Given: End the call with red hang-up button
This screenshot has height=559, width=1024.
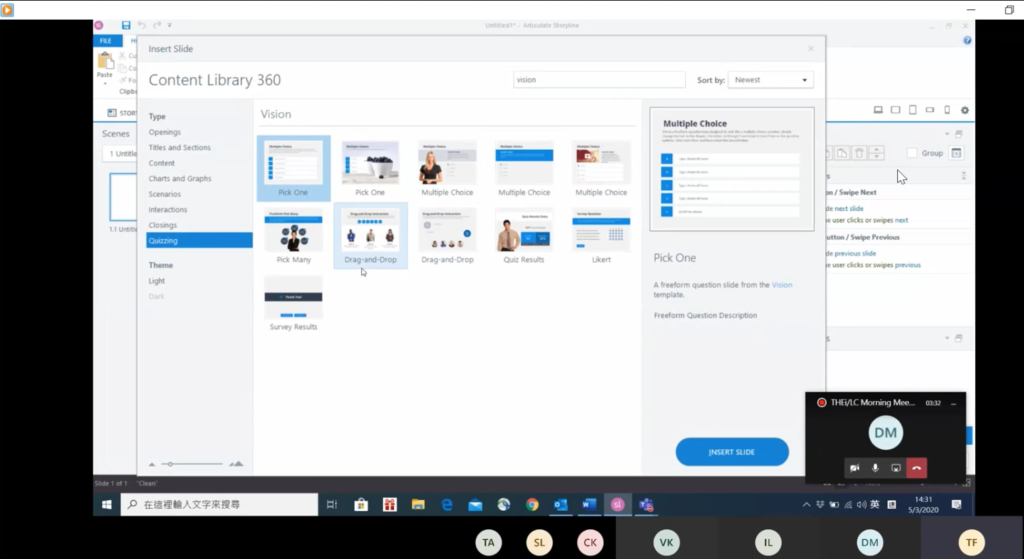Looking at the screenshot, I should (x=916, y=468).
